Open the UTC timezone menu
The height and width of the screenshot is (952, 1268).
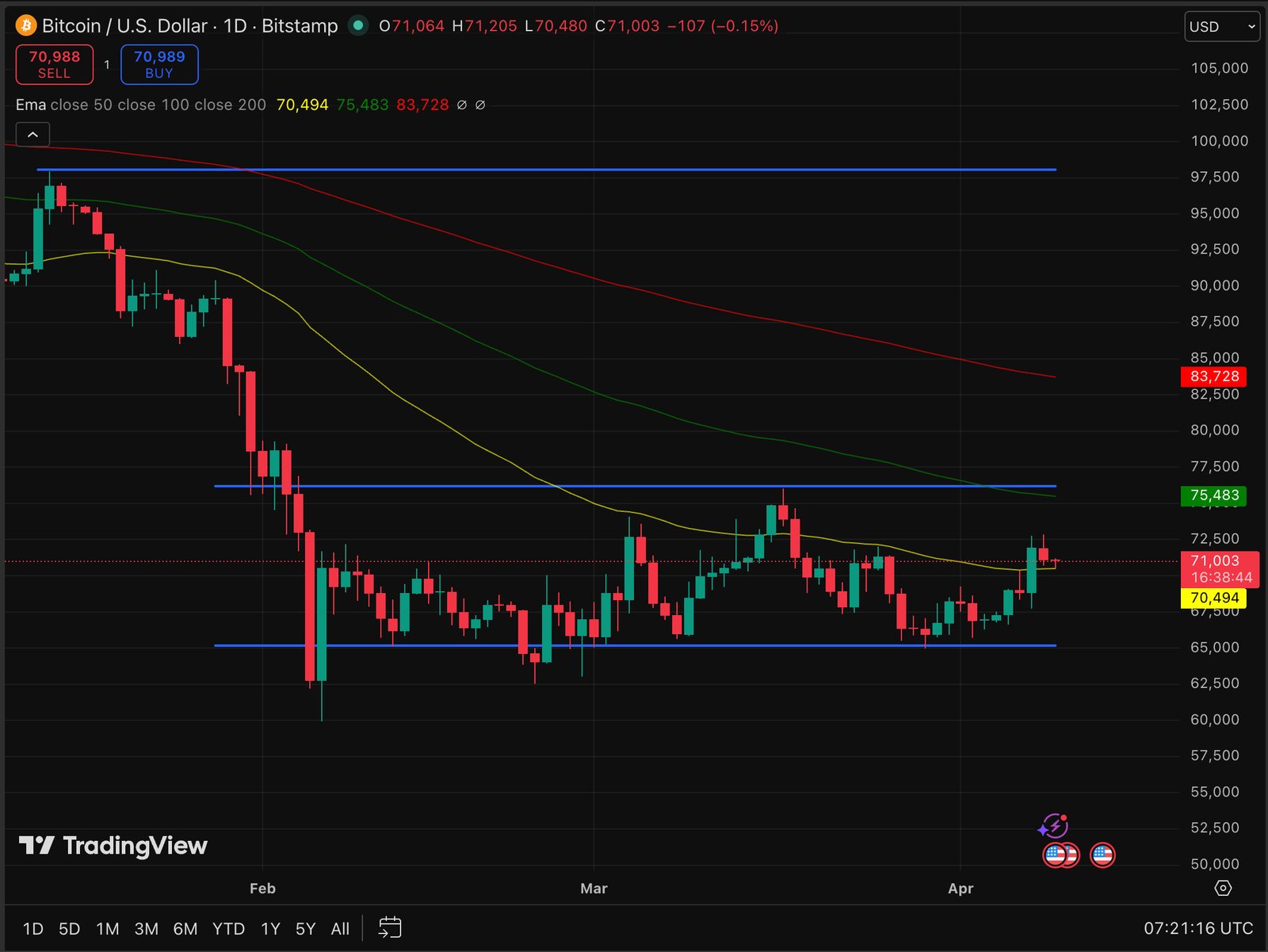1197,928
